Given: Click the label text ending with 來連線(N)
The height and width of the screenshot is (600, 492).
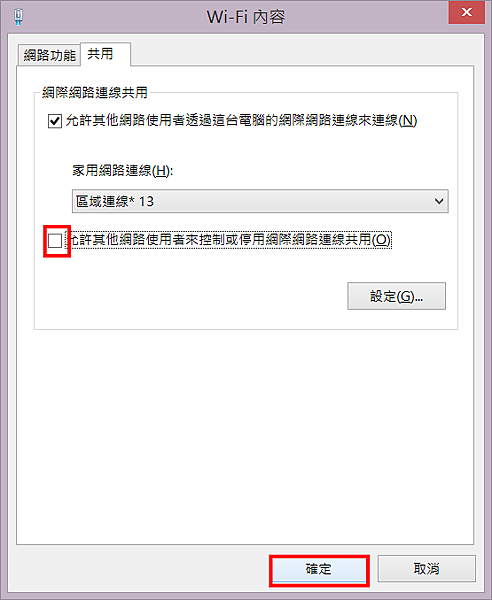Looking at the screenshot, I should tap(241, 121).
